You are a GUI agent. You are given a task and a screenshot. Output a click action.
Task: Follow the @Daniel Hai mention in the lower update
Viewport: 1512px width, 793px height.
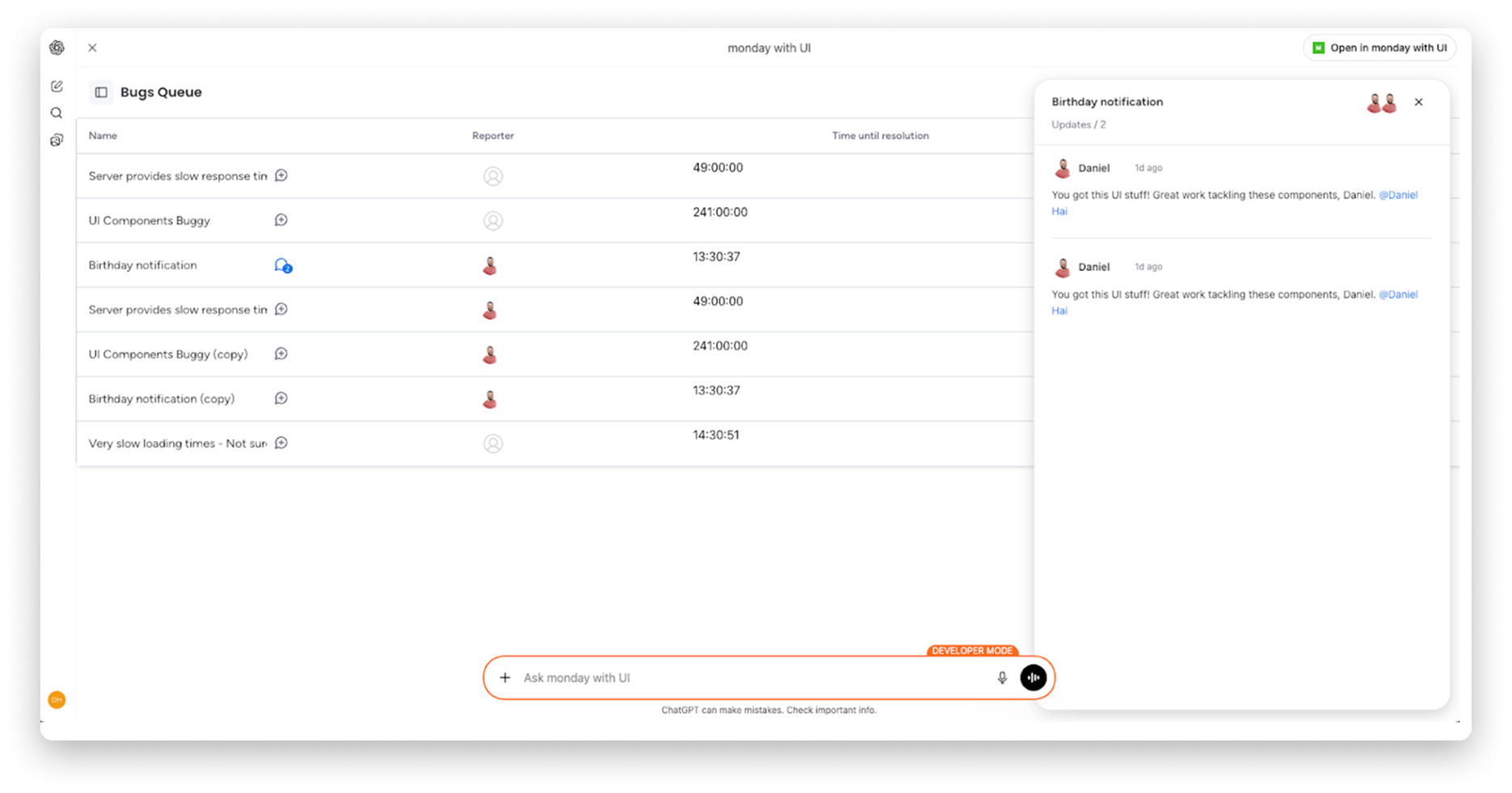pos(1398,294)
